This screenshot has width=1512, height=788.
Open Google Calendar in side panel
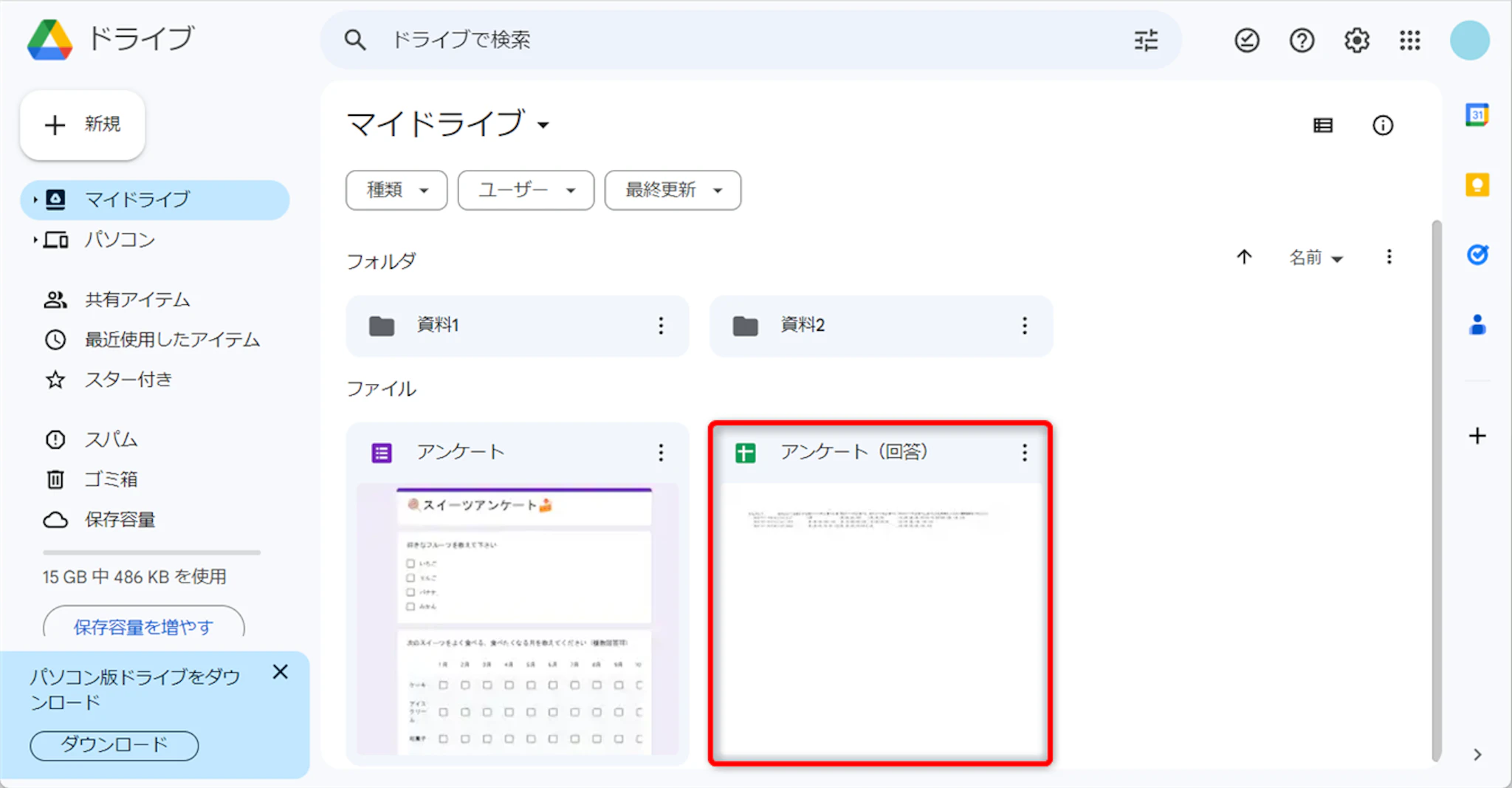(1477, 115)
